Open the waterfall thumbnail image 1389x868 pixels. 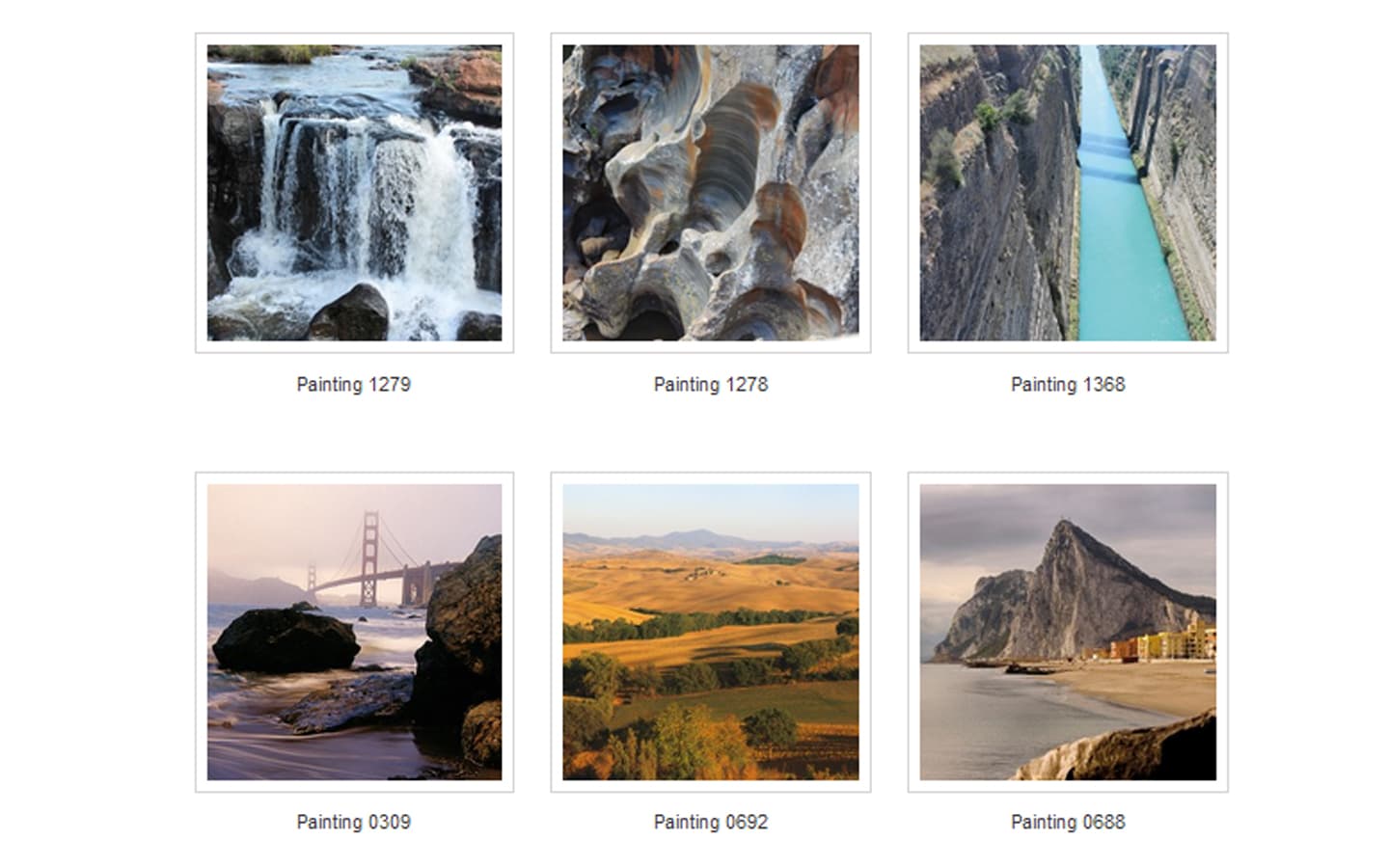click(x=354, y=193)
